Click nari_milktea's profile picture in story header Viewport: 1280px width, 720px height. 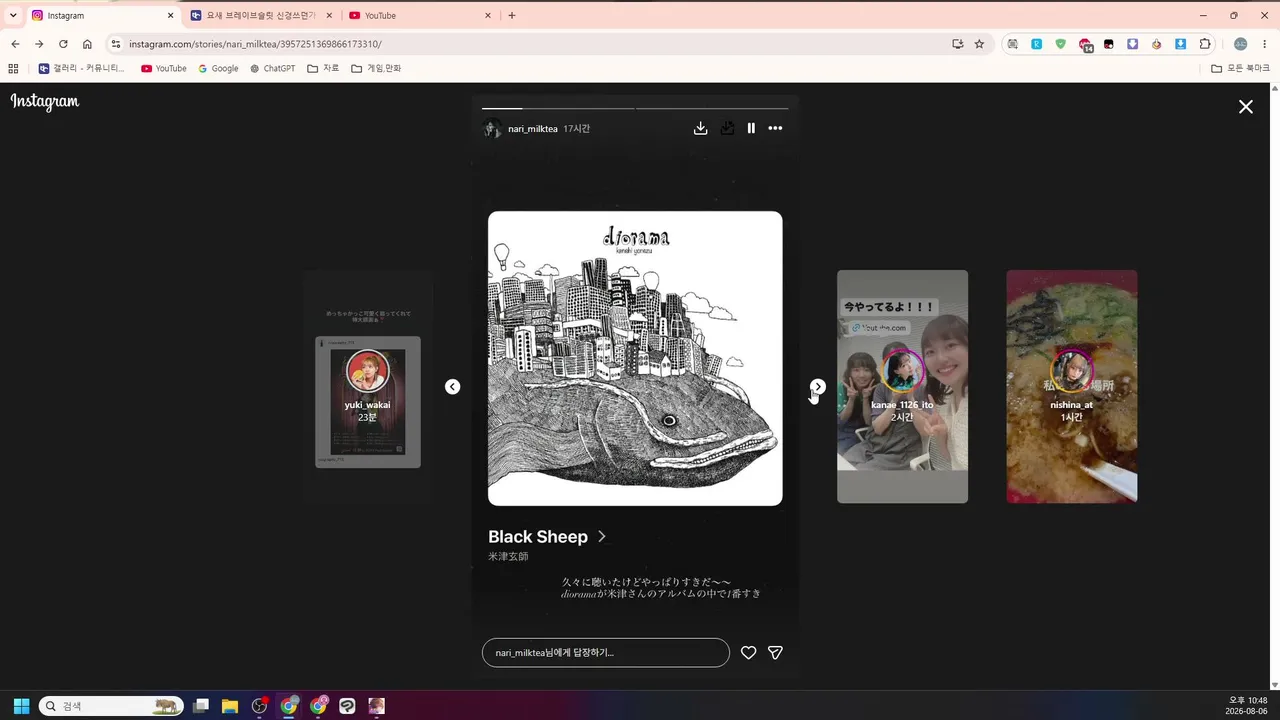(x=492, y=128)
